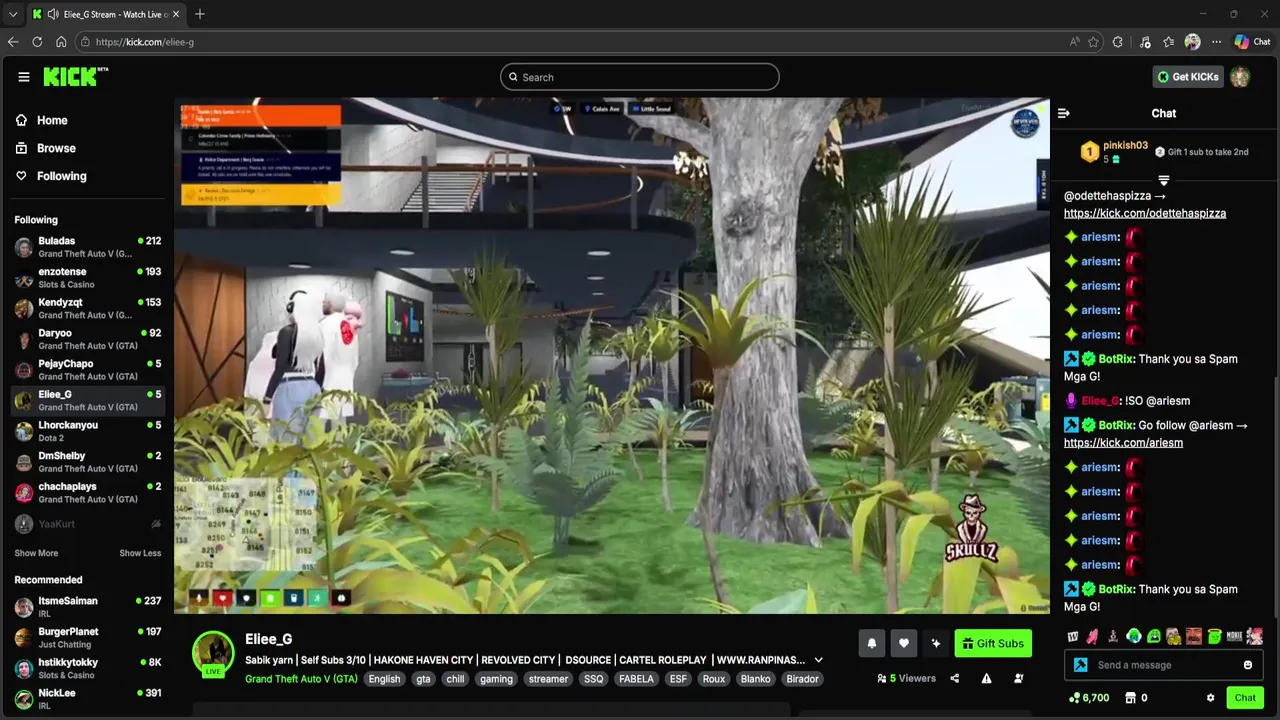Click Show More in Following list
Viewport: 1280px width, 720px height.
click(x=36, y=553)
